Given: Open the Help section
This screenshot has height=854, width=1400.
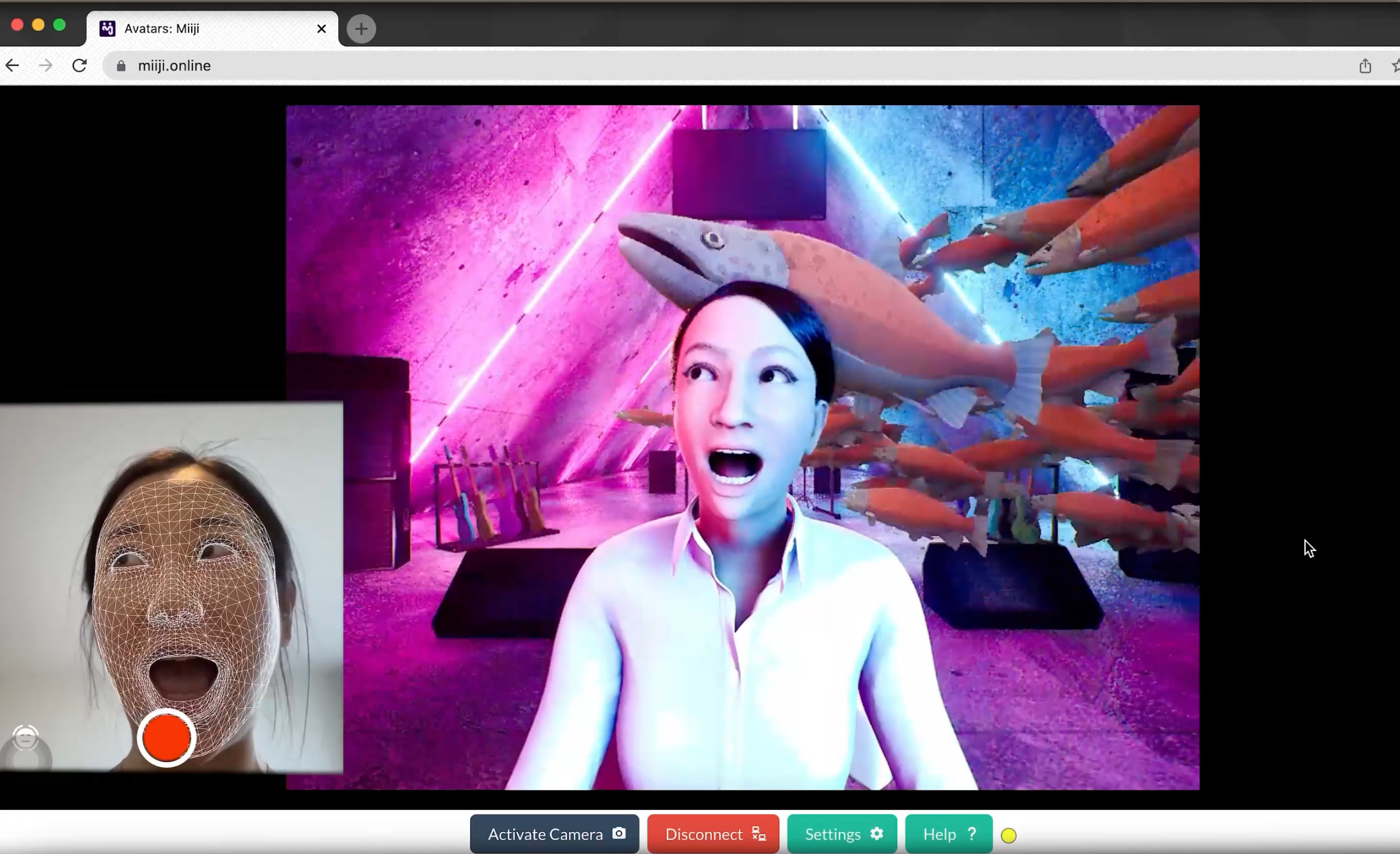Looking at the screenshot, I should pyautogui.click(x=948, y=834).
